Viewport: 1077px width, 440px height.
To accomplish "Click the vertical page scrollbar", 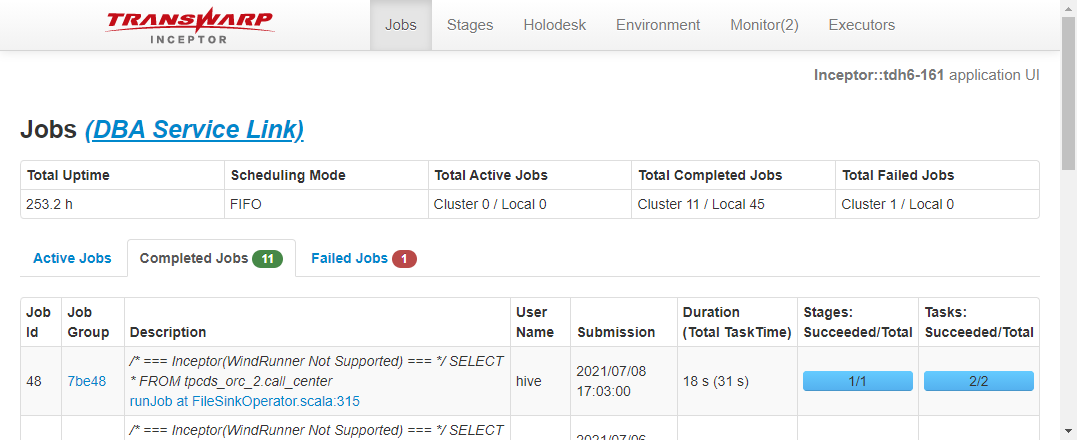I will click(x=1068, y=100).
